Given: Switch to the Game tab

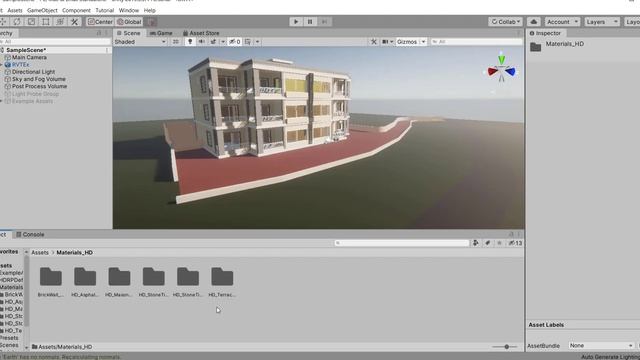Looking at the screenshot, I should tap(161, 33).
